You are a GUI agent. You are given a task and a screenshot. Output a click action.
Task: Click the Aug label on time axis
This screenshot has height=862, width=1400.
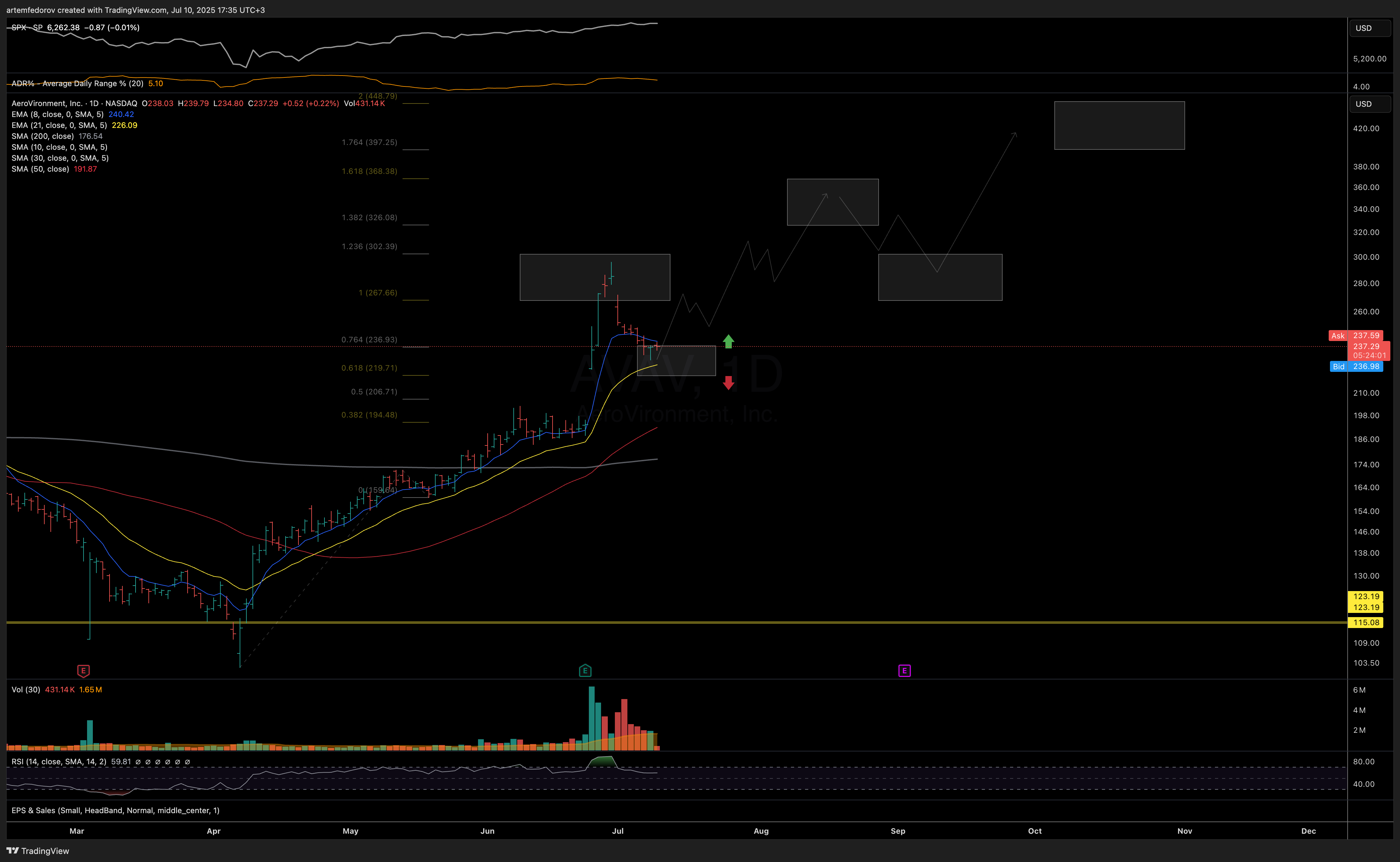[x=761, y=831]
